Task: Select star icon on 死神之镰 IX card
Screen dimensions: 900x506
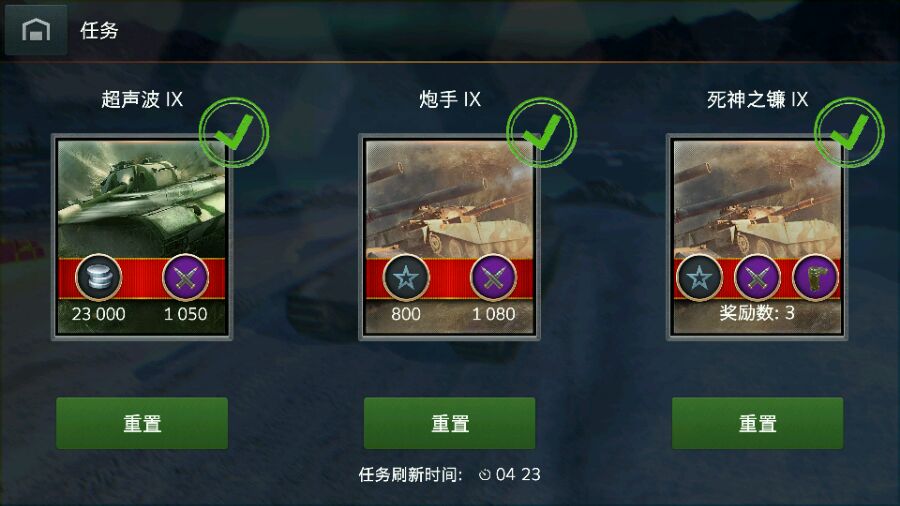Action: click(699, 278)
